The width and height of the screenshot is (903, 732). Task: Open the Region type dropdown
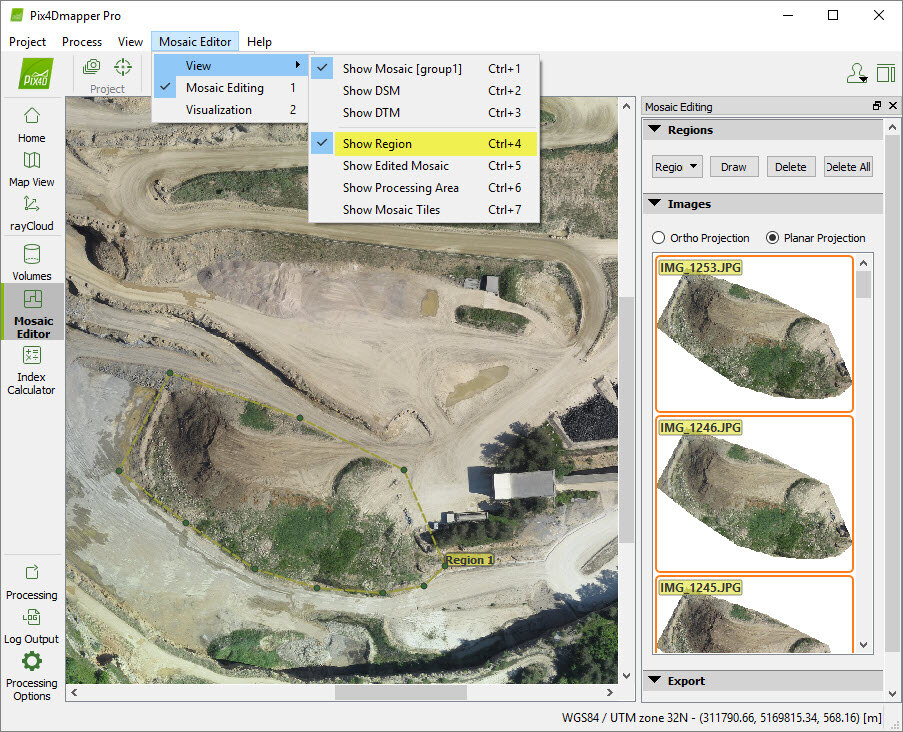point(677,167)
